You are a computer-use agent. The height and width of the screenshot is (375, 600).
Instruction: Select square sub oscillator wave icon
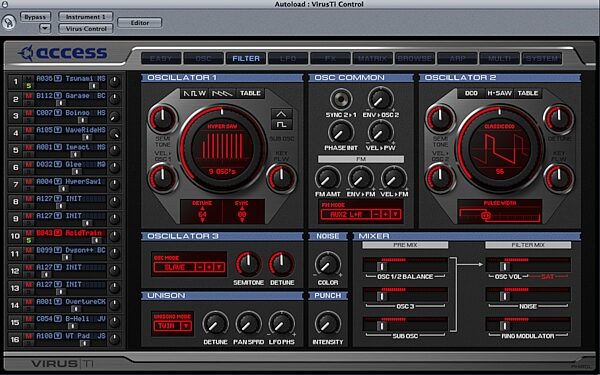point(281,124)
